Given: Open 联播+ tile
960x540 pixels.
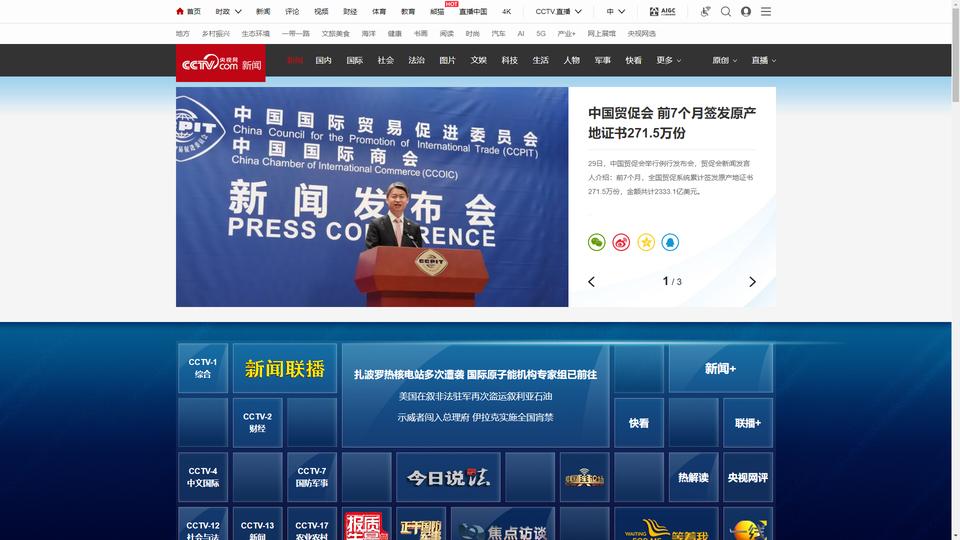Looking at the screenshot, I should point(748,423).
